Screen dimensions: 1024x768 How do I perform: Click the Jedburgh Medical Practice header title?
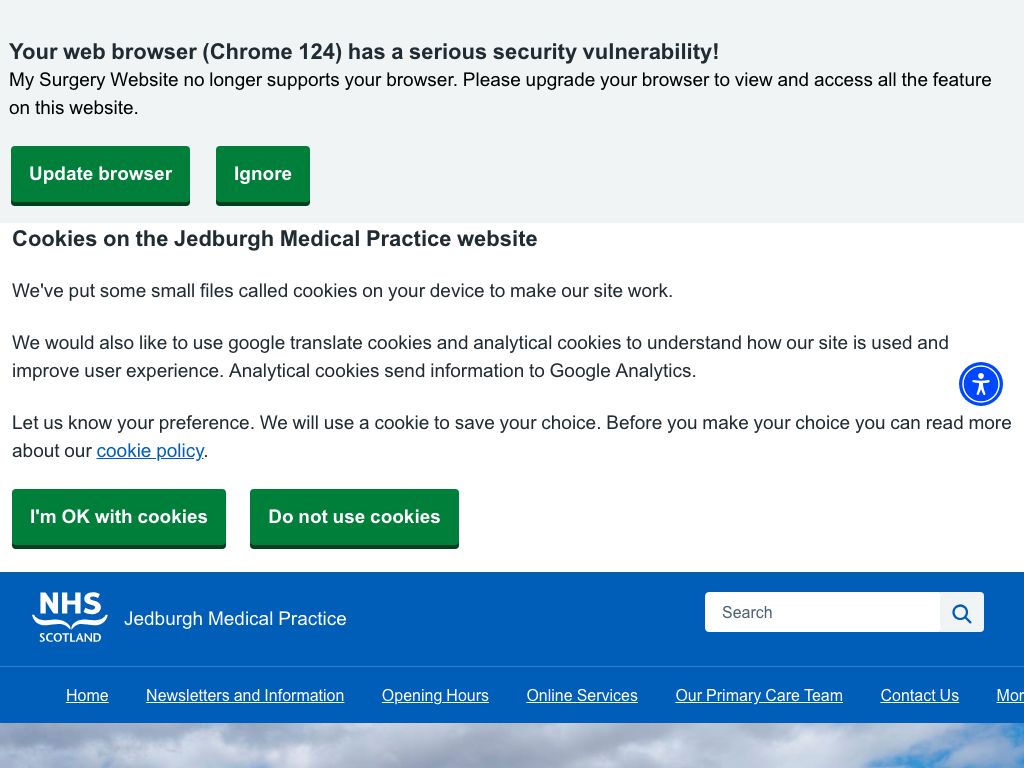235,618
